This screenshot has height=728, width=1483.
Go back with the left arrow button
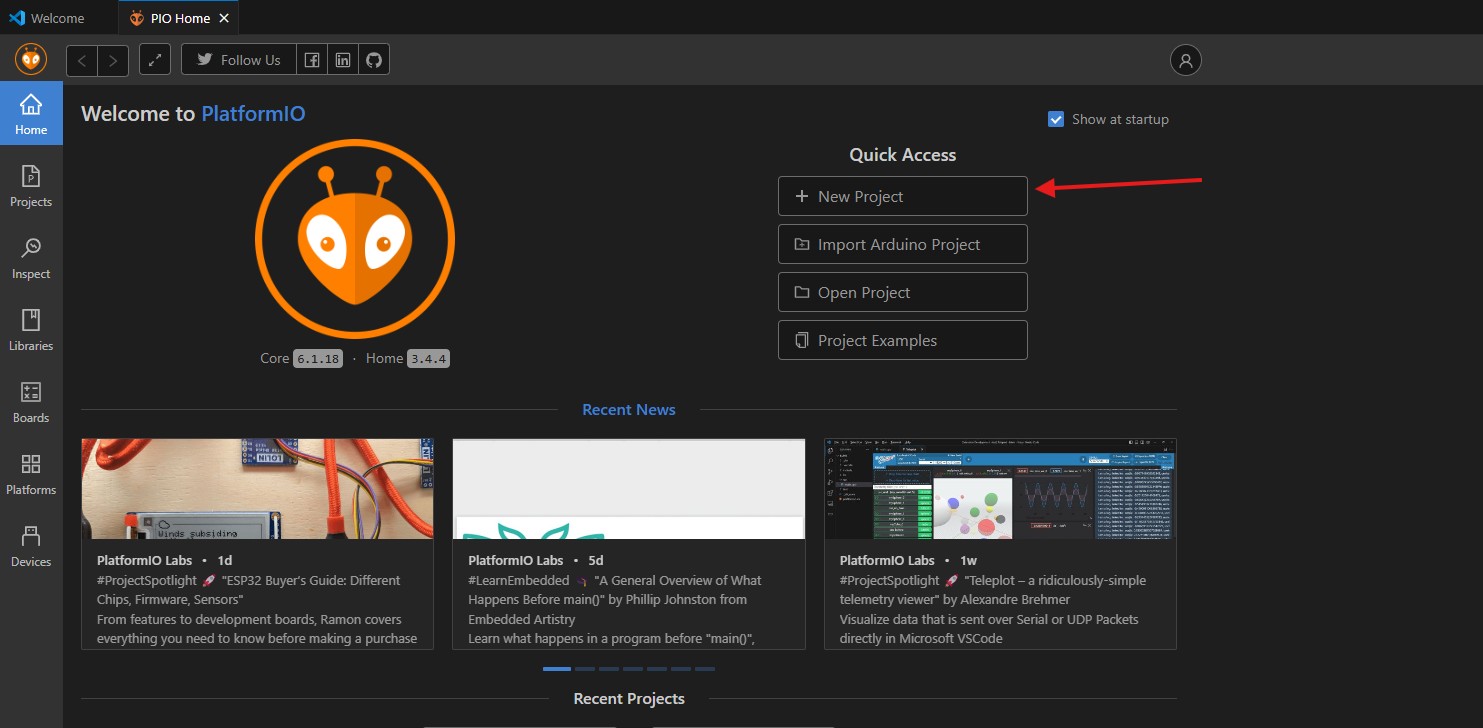click(82, 60)
